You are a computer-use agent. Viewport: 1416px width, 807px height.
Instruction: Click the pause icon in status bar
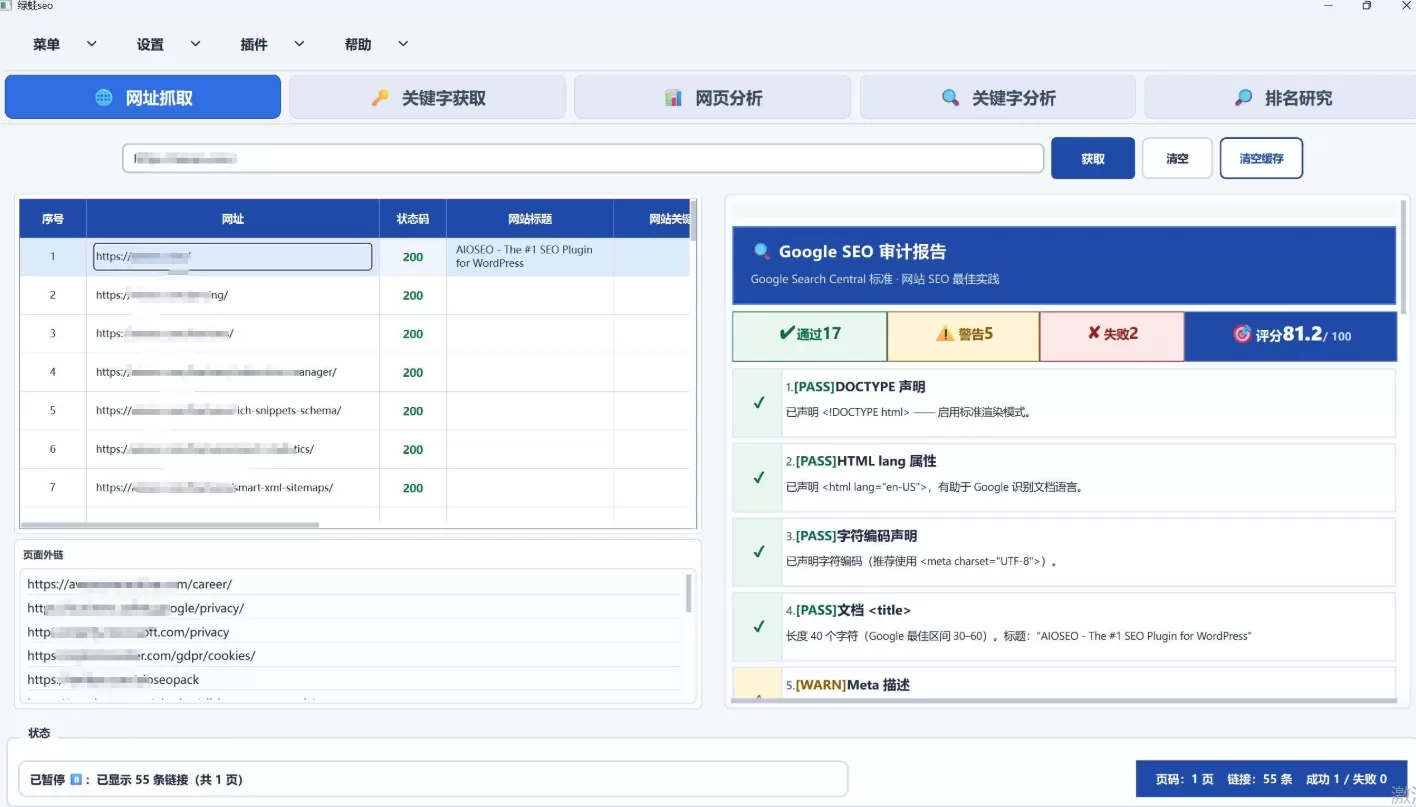point(76,779)
